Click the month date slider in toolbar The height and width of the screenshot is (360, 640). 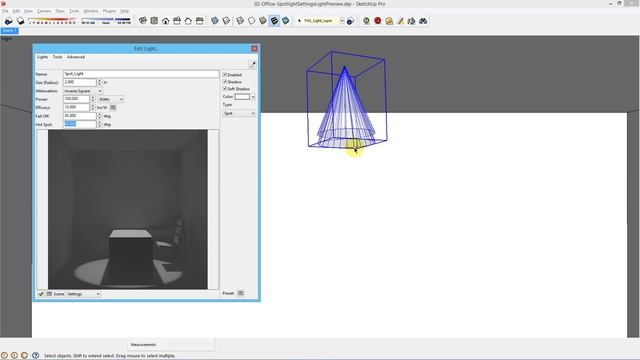52,20
